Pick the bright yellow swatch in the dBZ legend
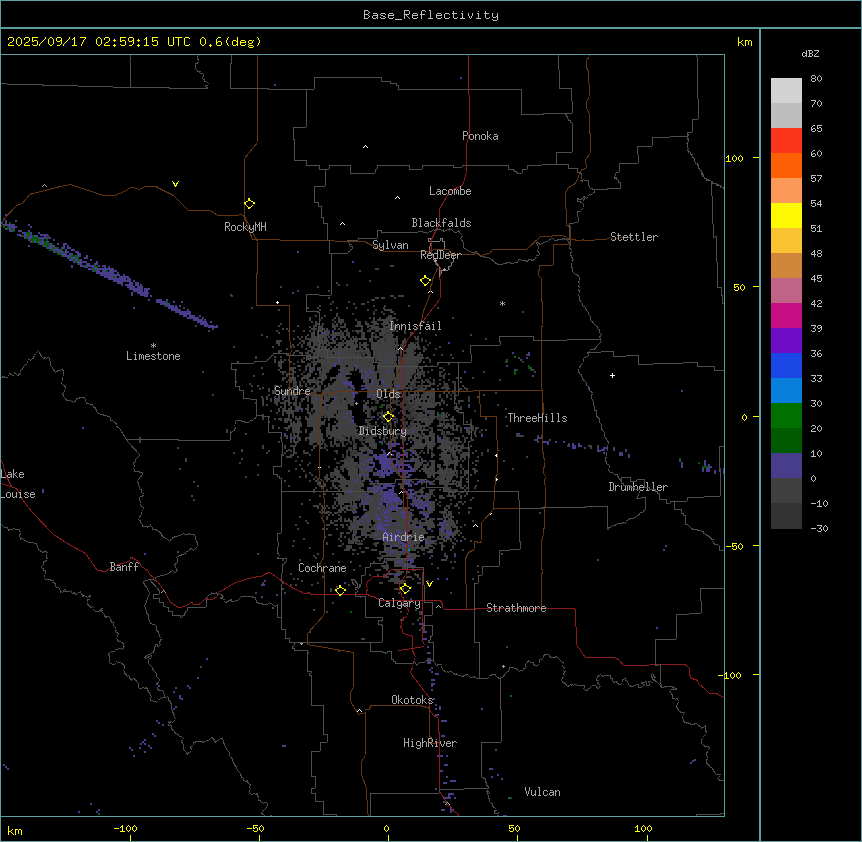 tap(786, 215)
